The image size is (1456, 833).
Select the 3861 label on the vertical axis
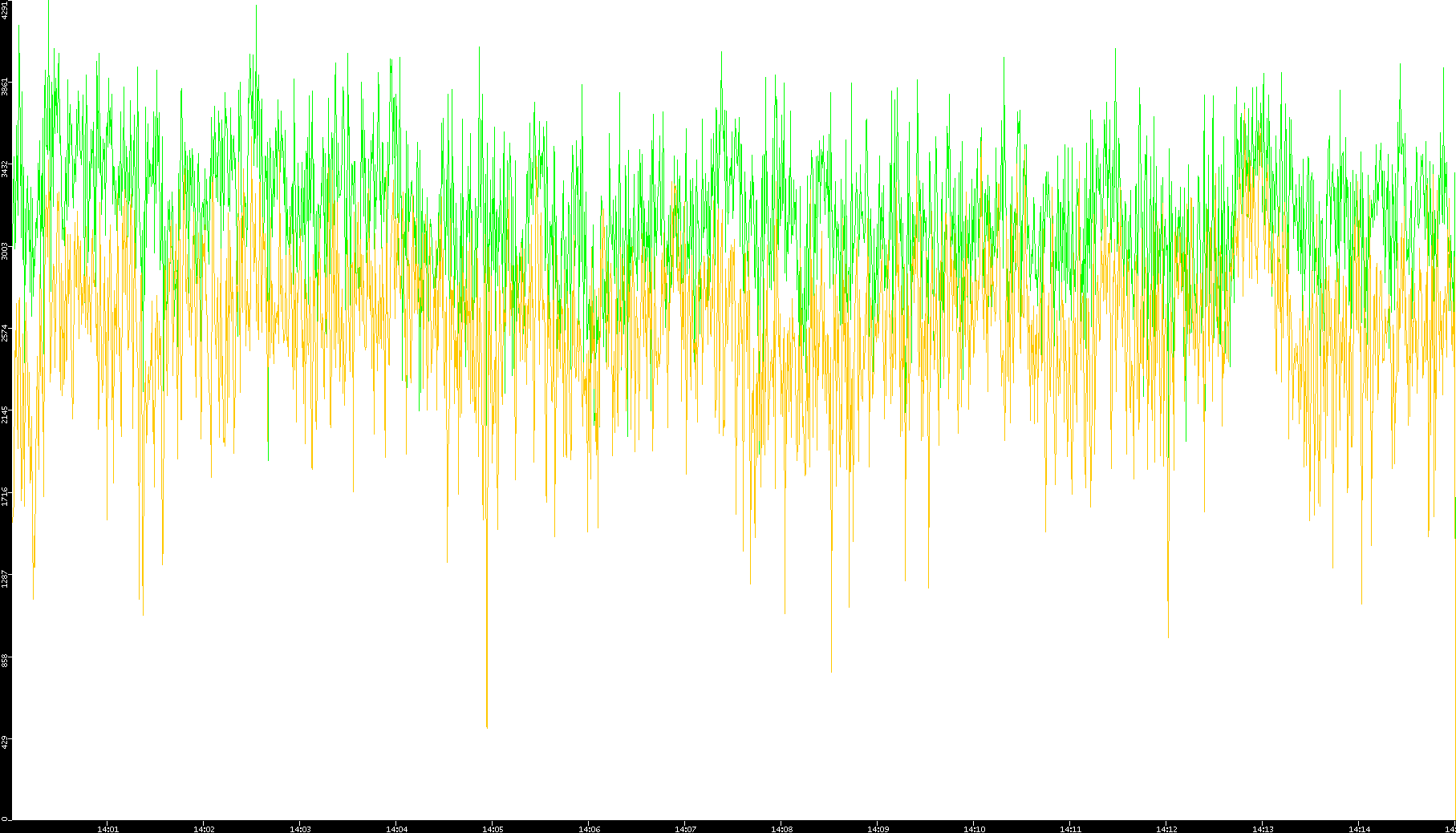click(x=6, y=87)
